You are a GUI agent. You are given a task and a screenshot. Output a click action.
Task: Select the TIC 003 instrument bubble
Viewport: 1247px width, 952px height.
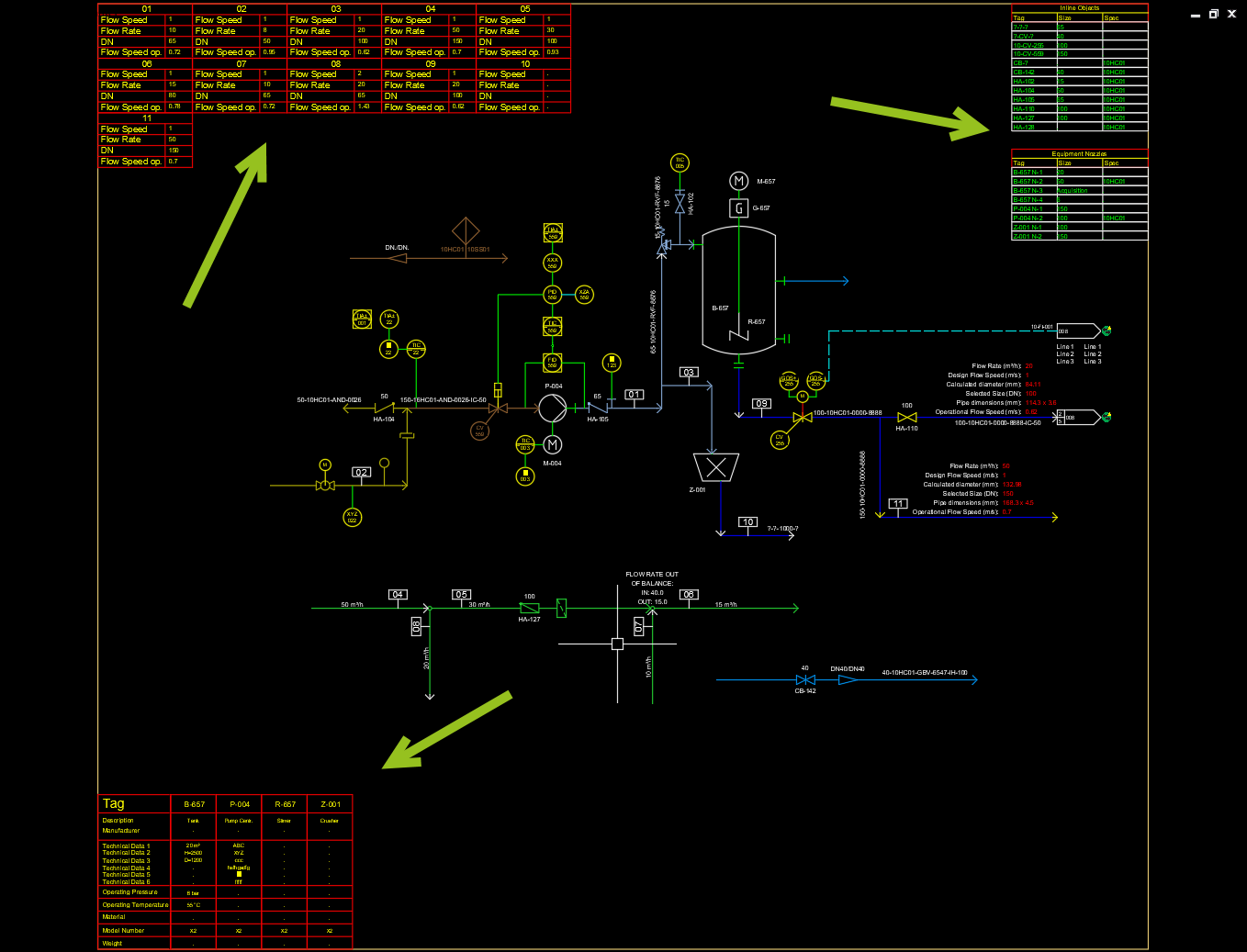525,444
